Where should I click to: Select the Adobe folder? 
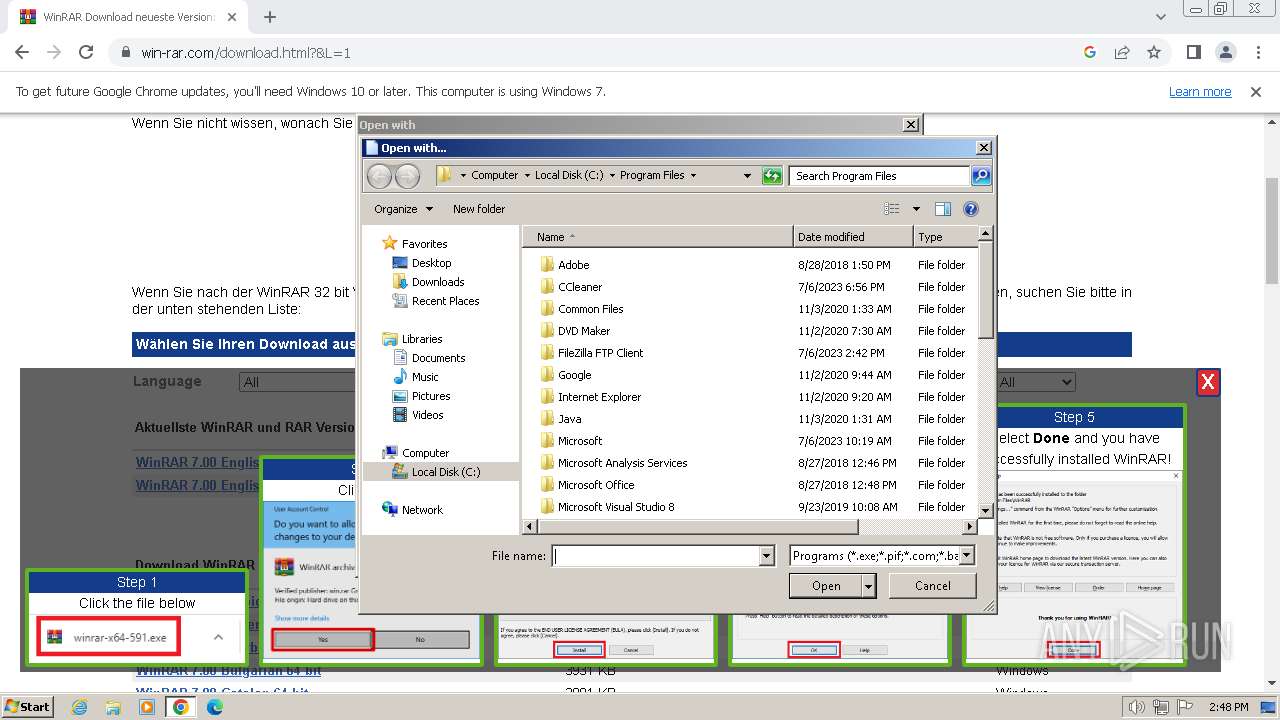573,265
